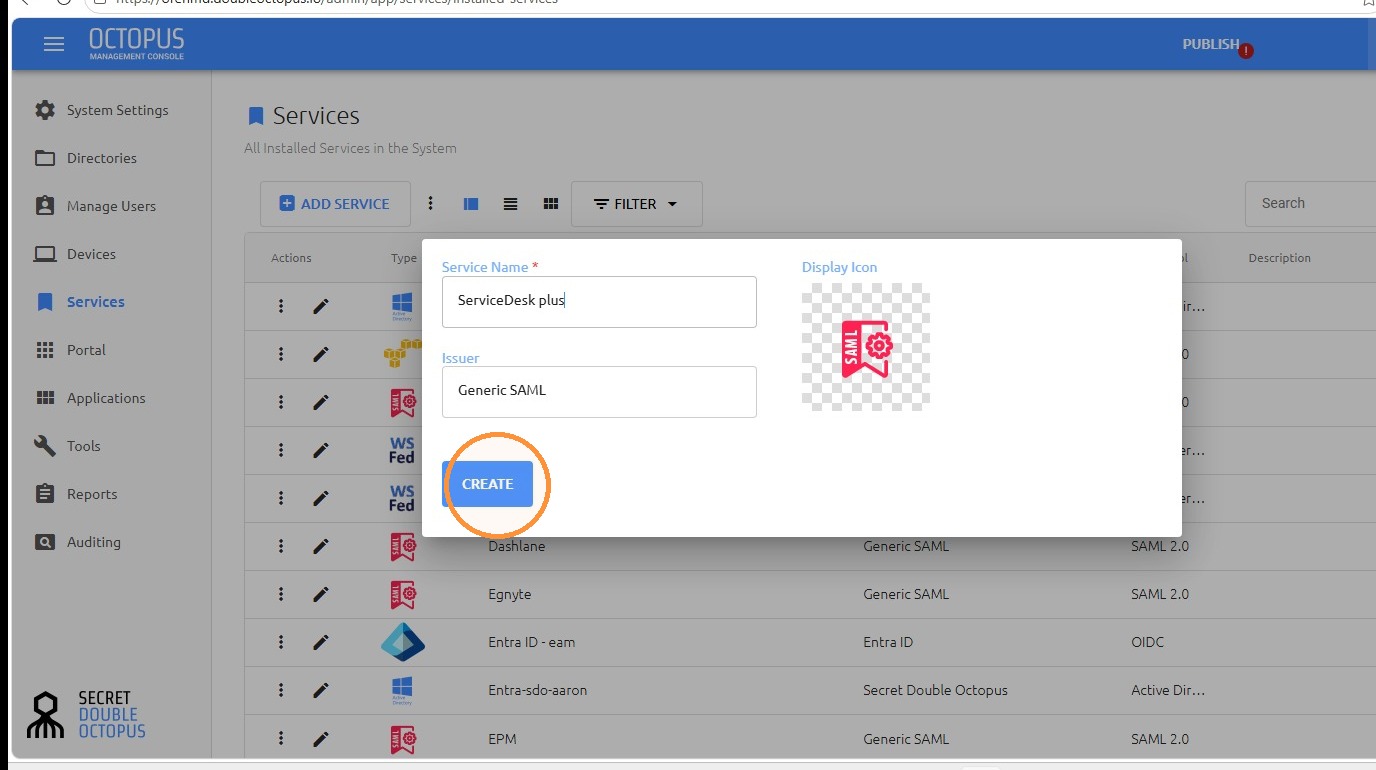Click the Tools wrench icon
The height and width of the screenshot is (770, 1376).
(45, 446)
